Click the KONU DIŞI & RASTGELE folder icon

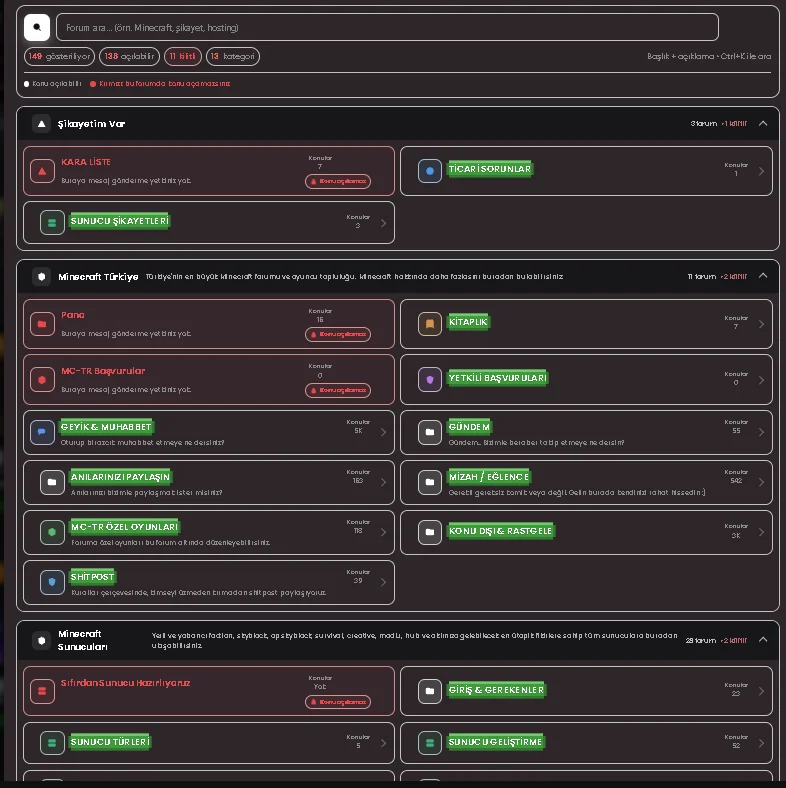point(430,532)
